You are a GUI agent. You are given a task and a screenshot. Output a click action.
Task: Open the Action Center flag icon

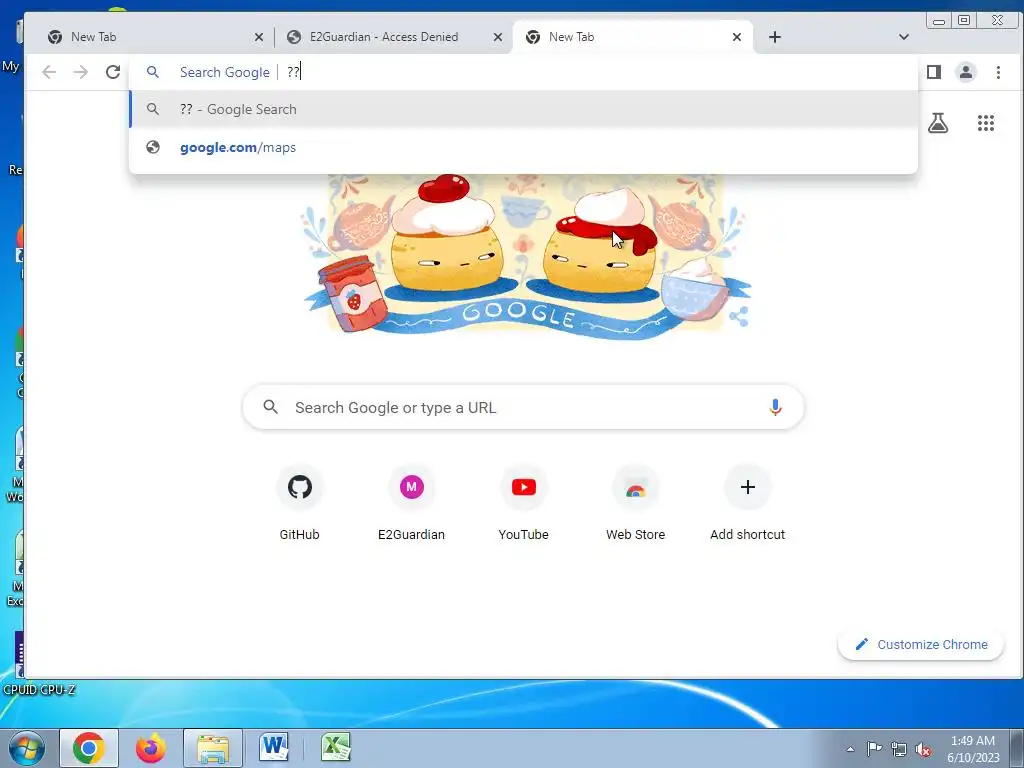click(874, 749)
